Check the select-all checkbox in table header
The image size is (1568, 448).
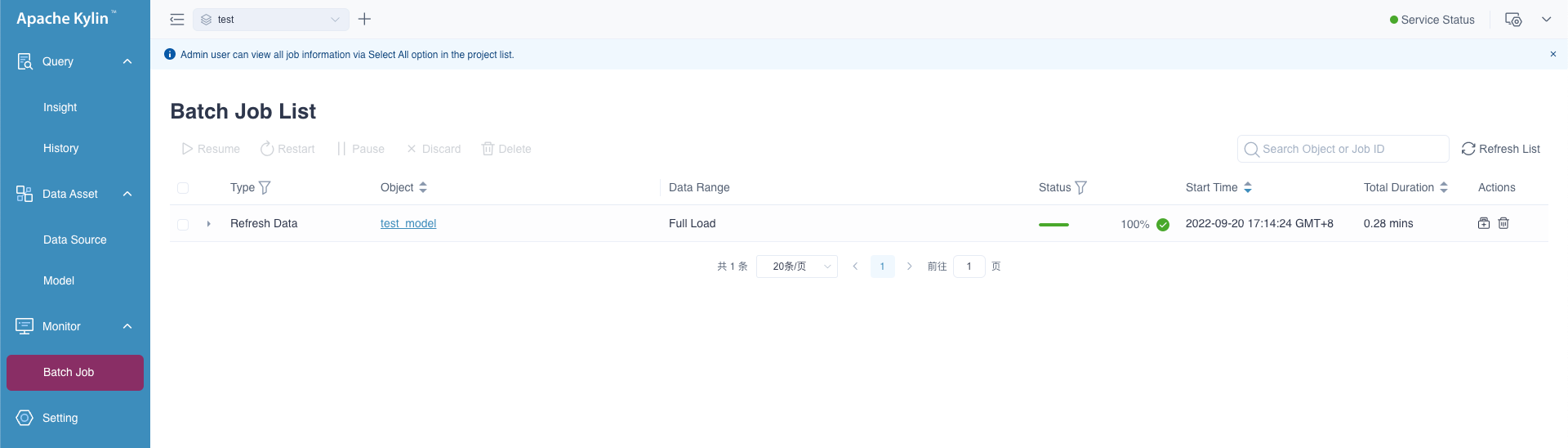click(183, 188)
